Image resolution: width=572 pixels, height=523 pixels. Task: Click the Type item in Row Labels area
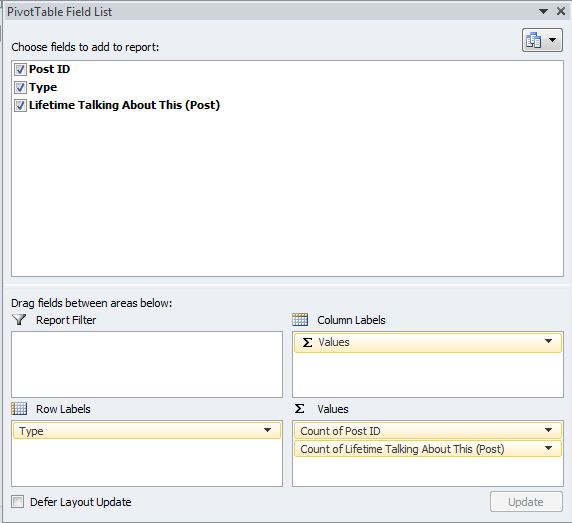(x=147, y=431)
